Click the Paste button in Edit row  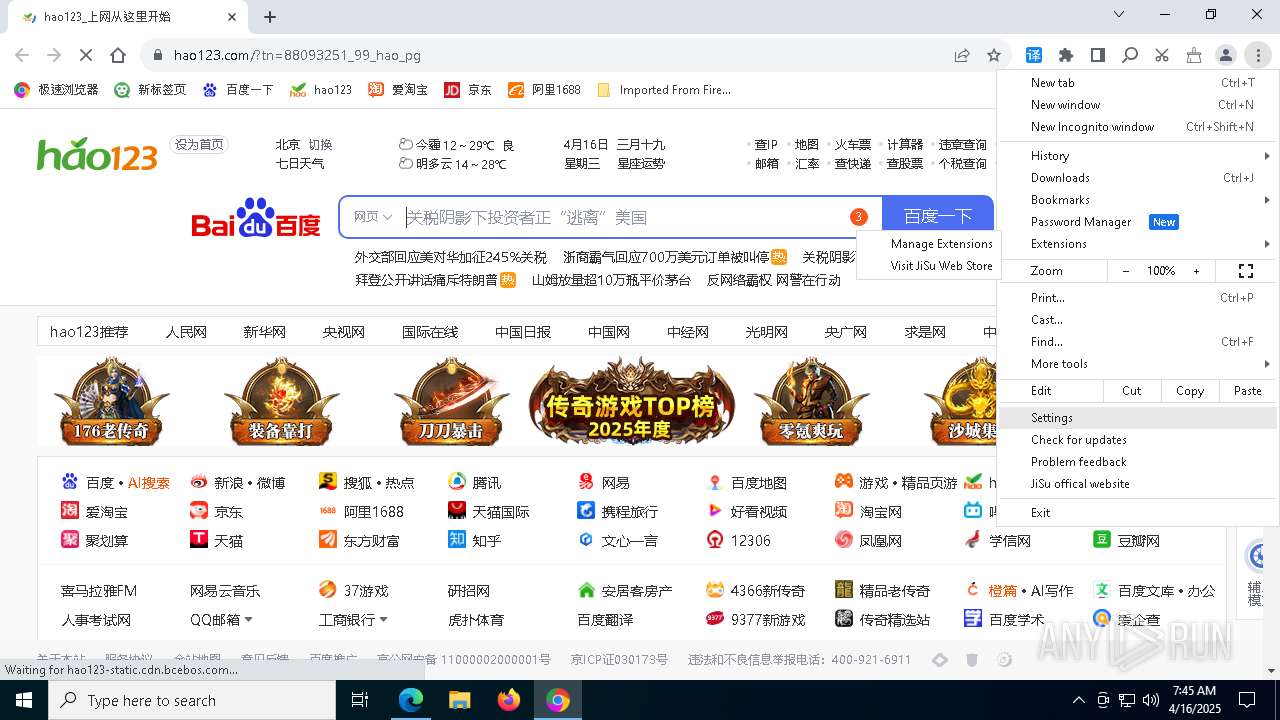point(1248,391)
